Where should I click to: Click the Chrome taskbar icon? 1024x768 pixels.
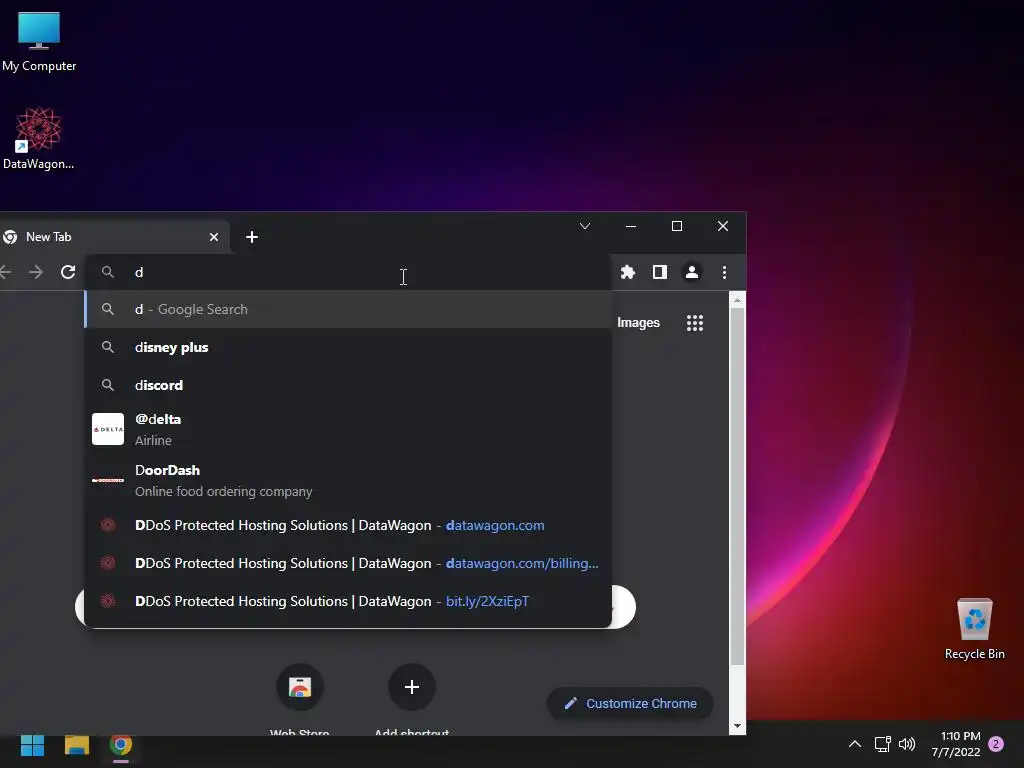(121, 745)
